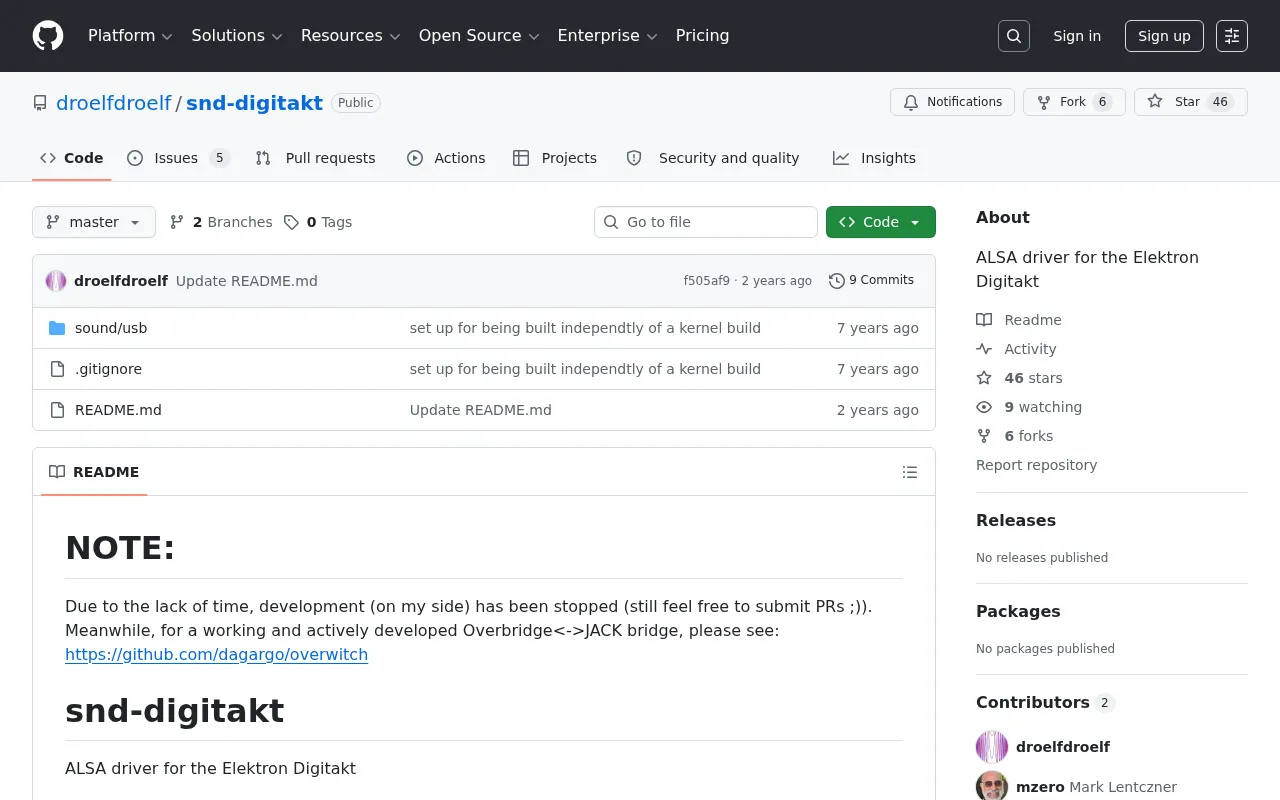Open the .gitignore file
The height and width of the screenshot is (800, 1280).
click(108, 369)
